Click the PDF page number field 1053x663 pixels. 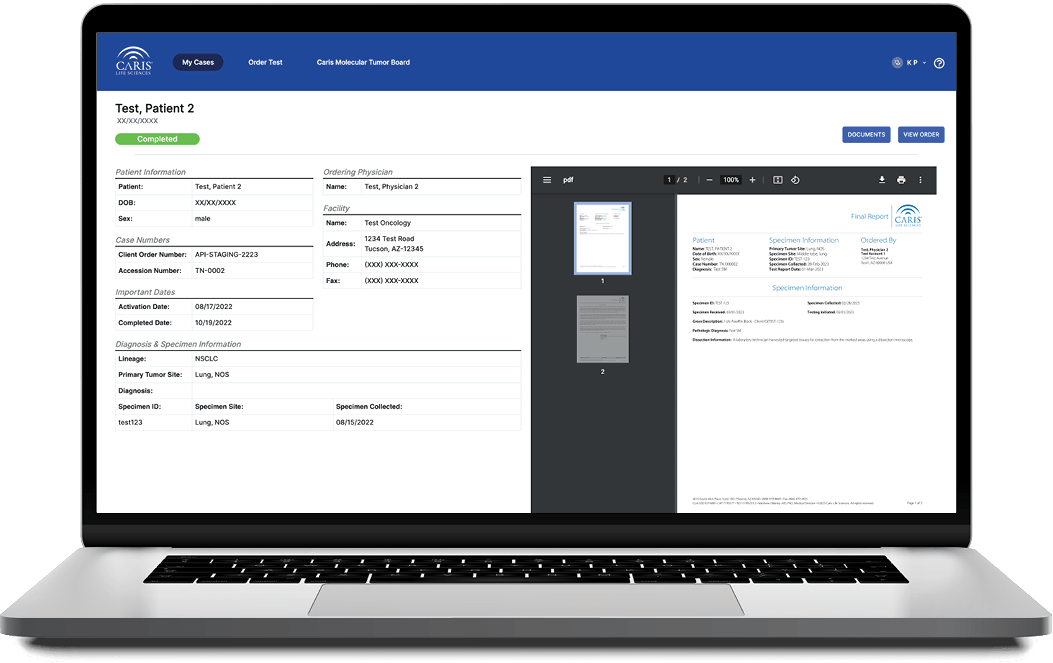pos(669,180)
